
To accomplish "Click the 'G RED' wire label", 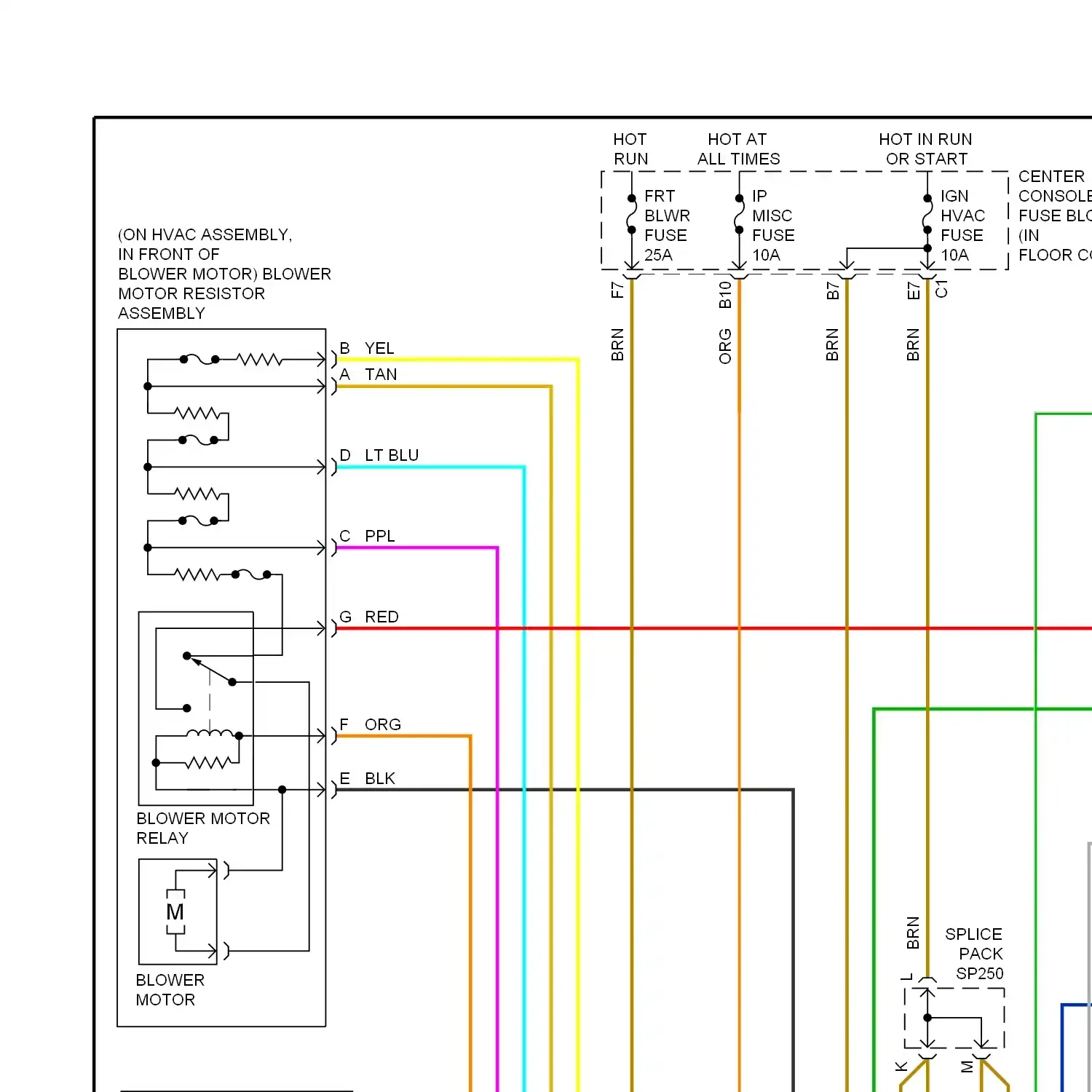I will 369,617.
